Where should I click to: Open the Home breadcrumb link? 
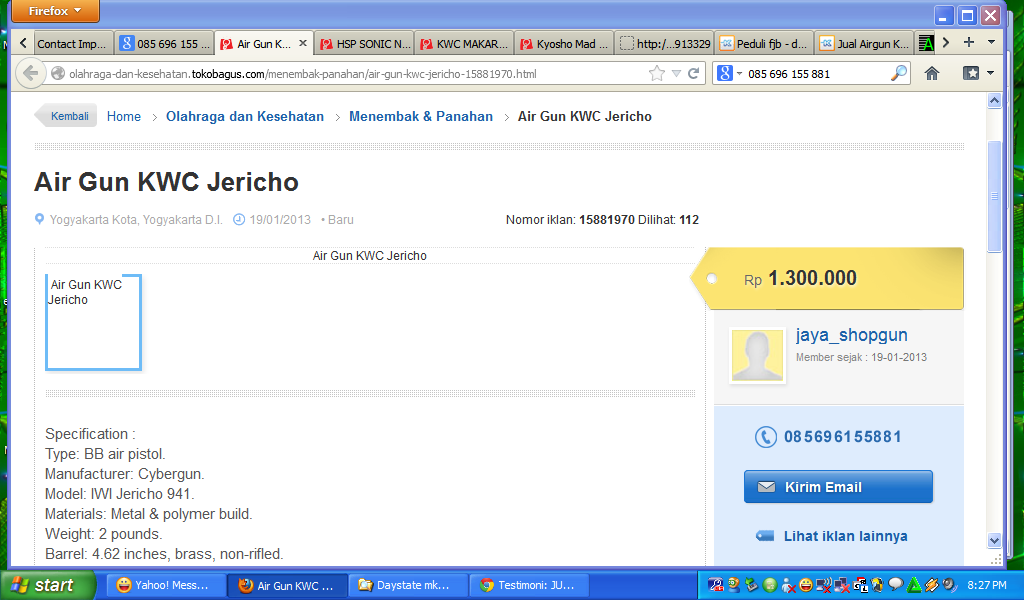(124, 116)
